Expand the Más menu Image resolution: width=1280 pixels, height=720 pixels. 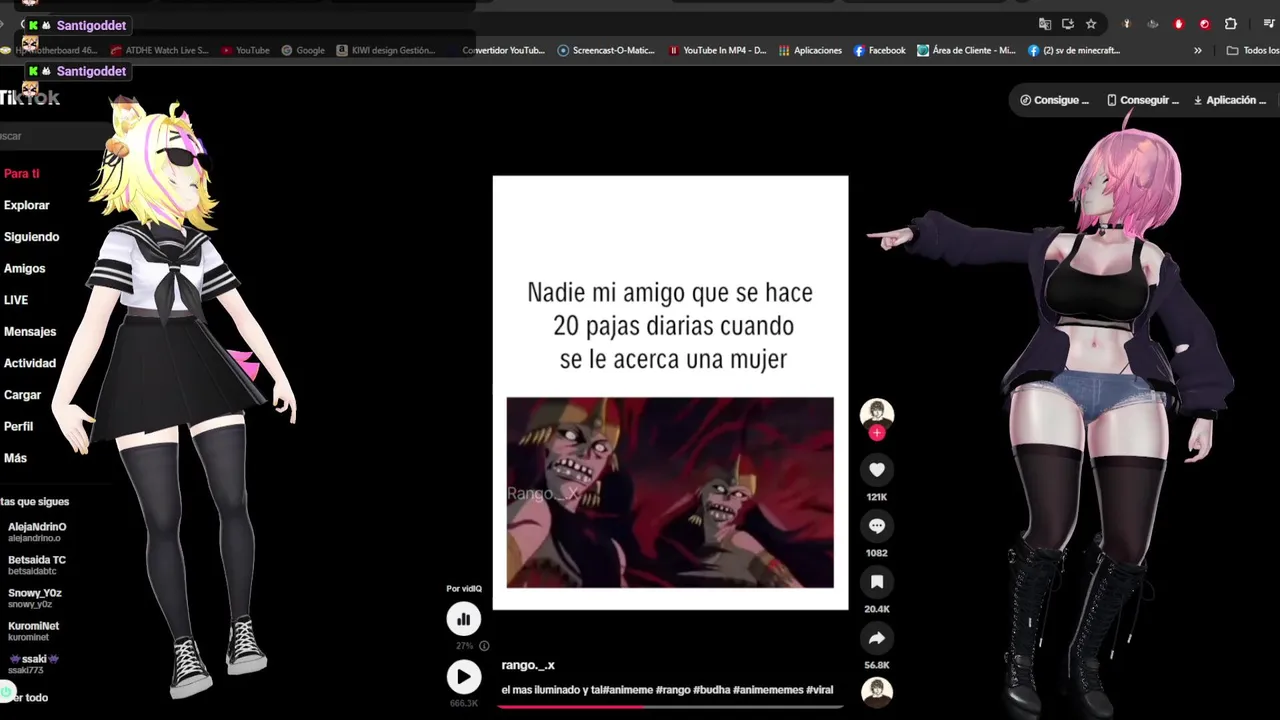(15, 458)
